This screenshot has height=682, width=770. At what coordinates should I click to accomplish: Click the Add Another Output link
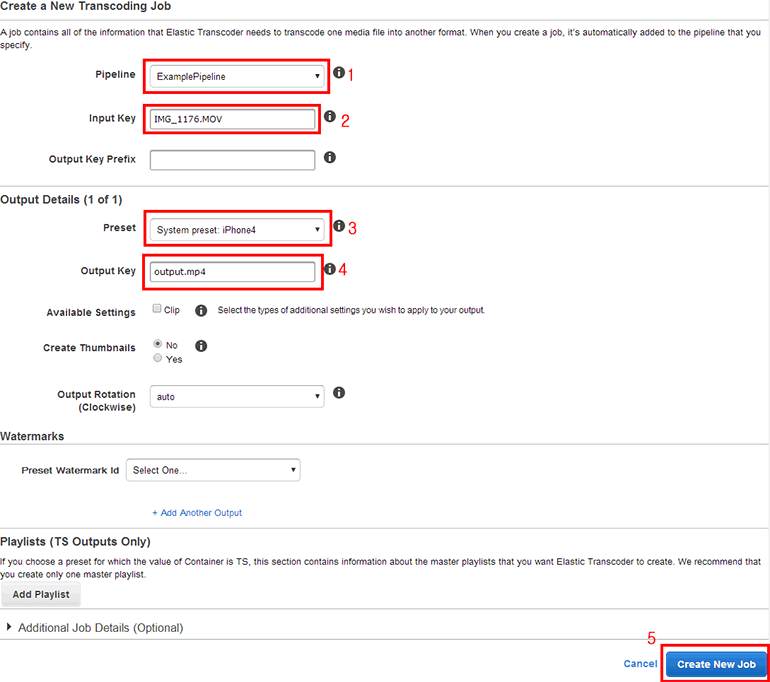pos(197,513)
